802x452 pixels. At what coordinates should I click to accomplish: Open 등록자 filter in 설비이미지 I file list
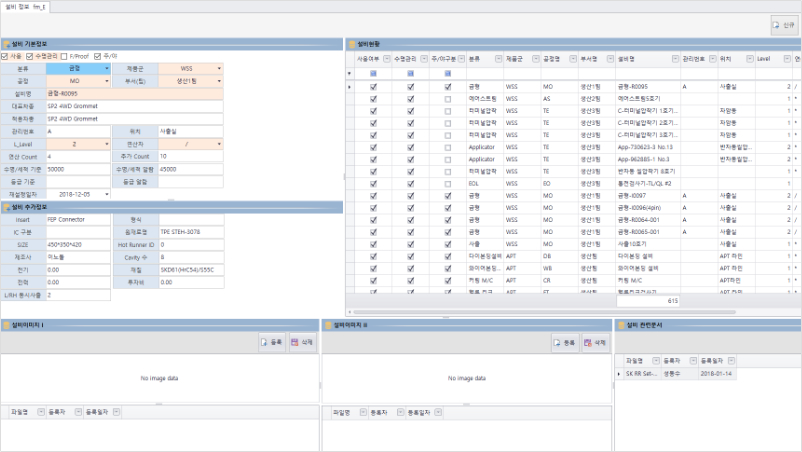click(78, 412)
